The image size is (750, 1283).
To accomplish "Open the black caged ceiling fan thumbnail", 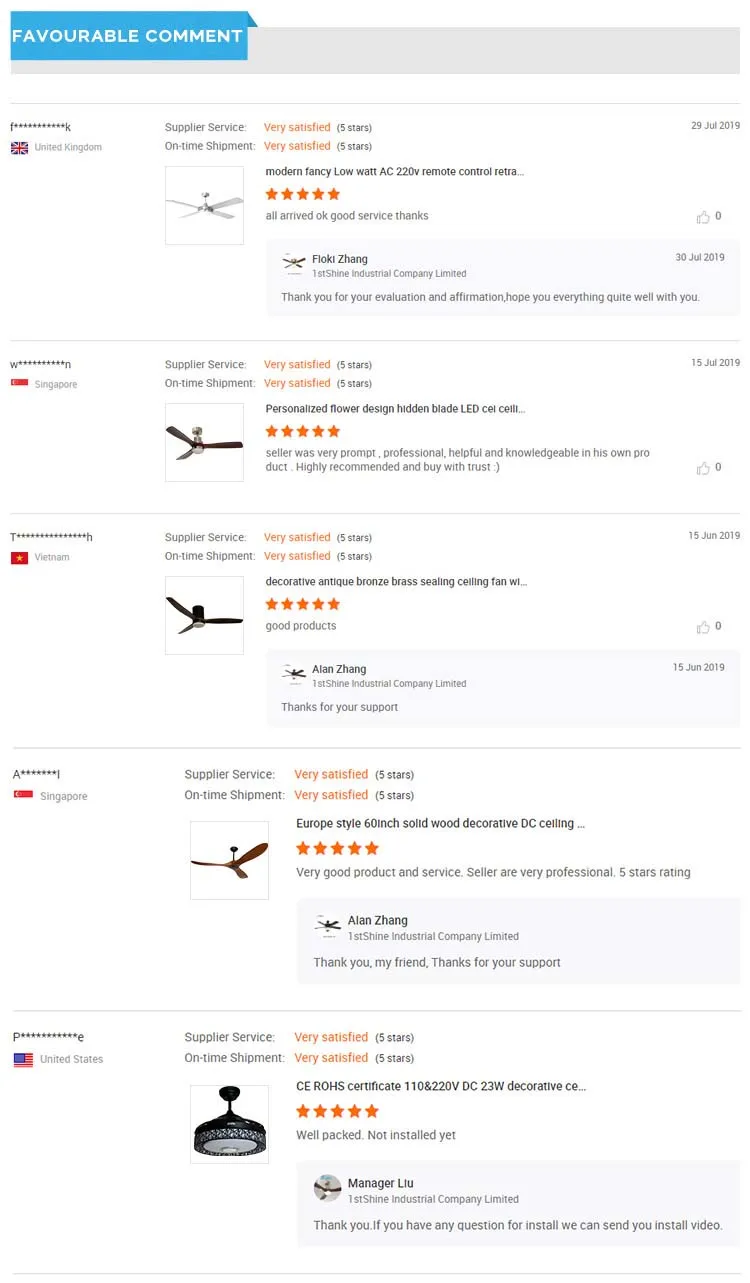I will (x=229, y=1124).
